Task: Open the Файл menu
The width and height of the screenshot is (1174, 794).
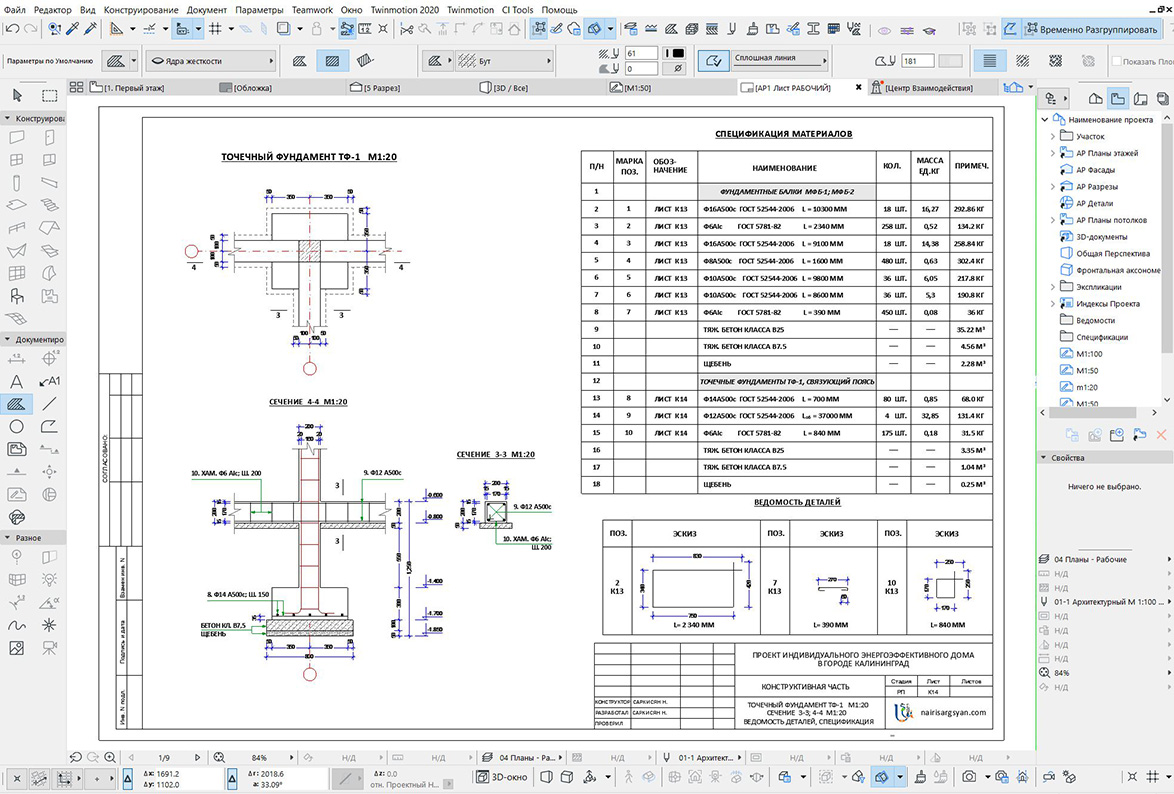Action: coord(15,10)
